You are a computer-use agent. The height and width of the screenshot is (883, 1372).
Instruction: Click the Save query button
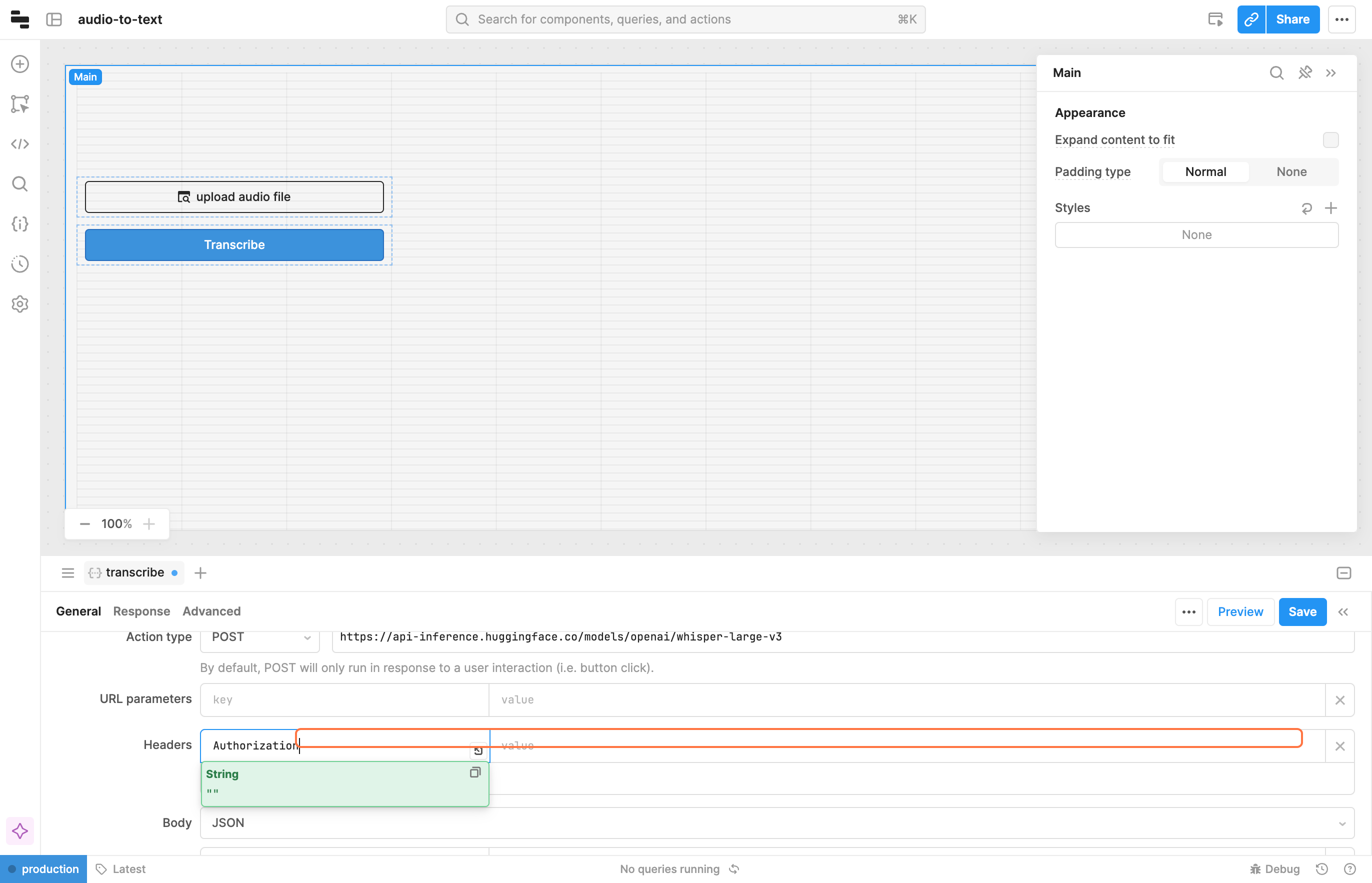click(x=1302, y=612)
